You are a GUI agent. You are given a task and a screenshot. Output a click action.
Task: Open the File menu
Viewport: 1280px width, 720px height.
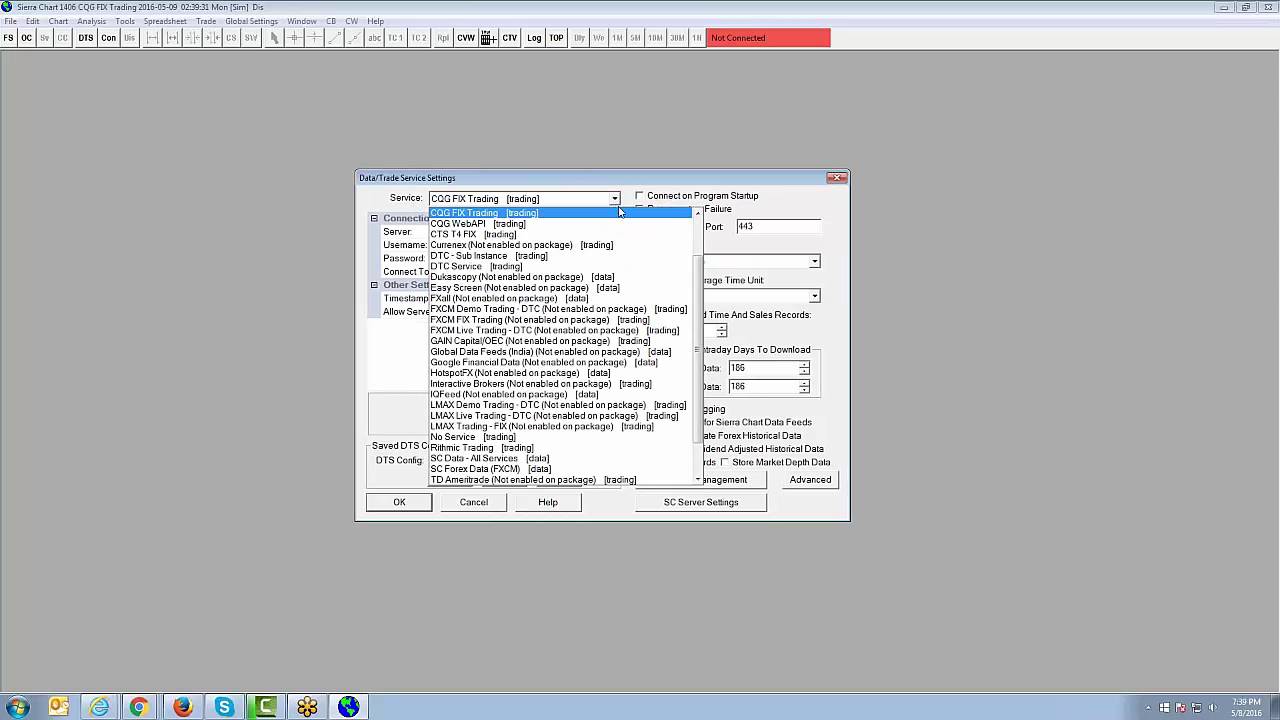click(x=10, y=21)
